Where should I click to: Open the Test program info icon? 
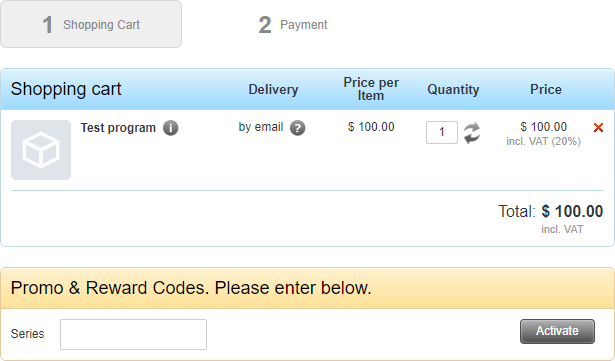point(171,128)
